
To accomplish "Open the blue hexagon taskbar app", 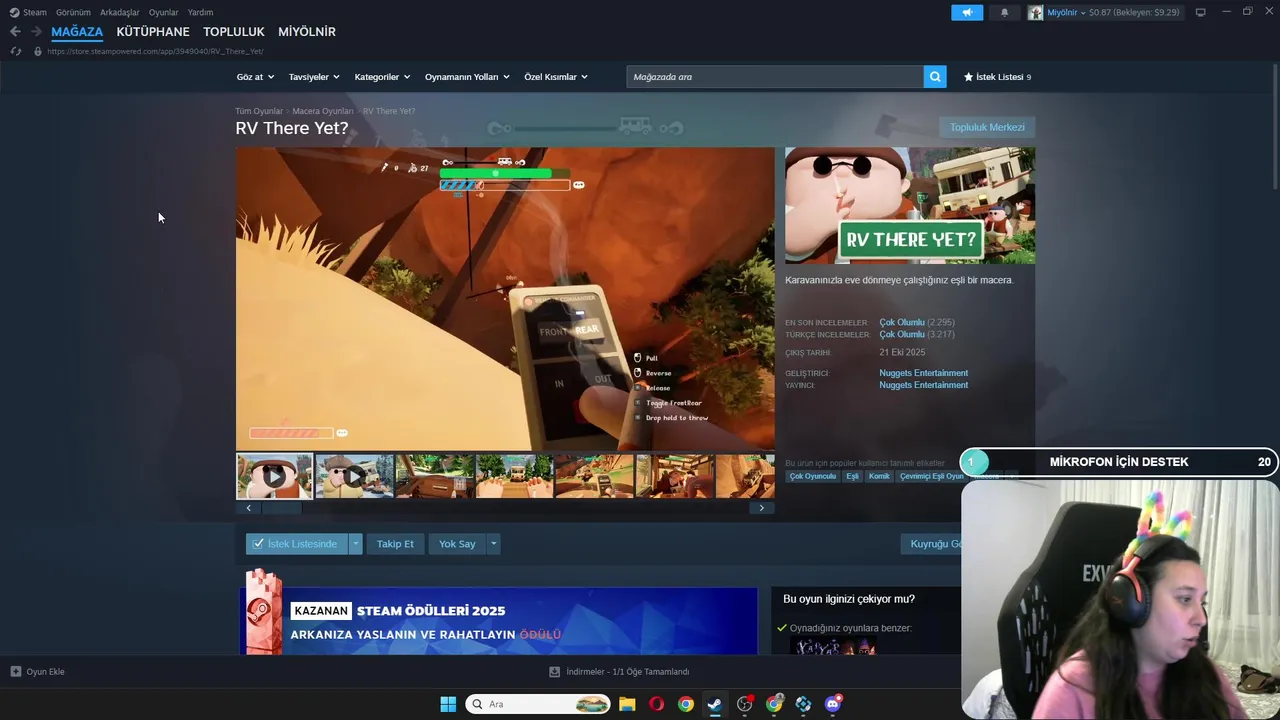I will (x=803, y=704).
